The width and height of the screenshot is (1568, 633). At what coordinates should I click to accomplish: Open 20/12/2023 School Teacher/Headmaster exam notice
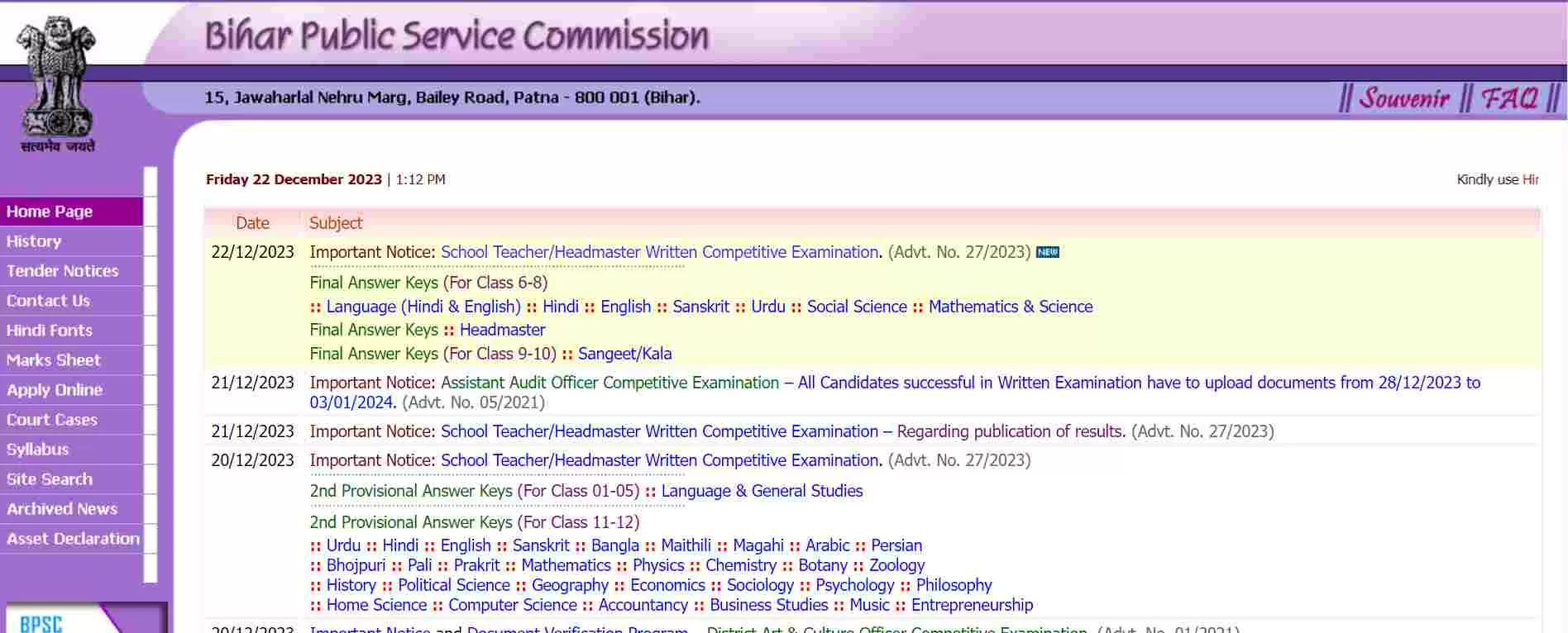click(x=661, y=460)
